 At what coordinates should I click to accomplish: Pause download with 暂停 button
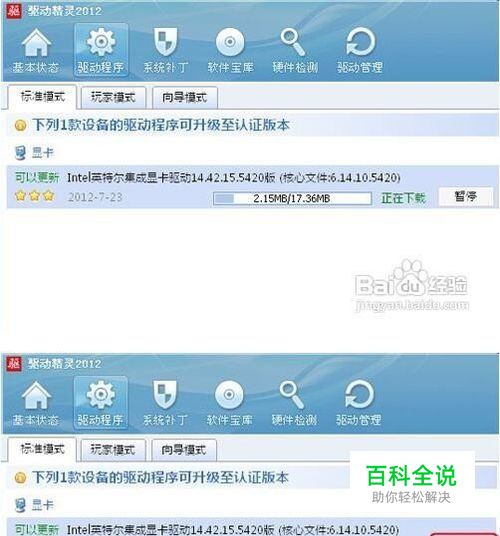465,197
